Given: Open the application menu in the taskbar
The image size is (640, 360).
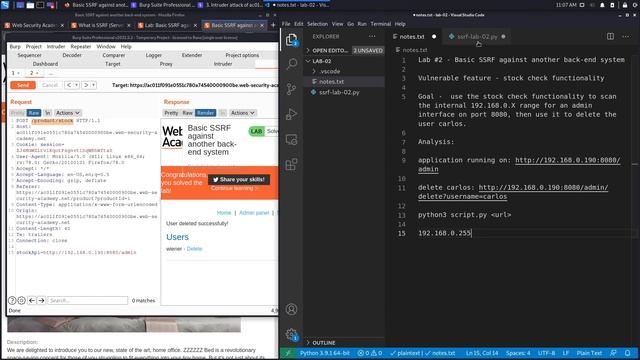Looking at the screenshot, I should 5,5.
